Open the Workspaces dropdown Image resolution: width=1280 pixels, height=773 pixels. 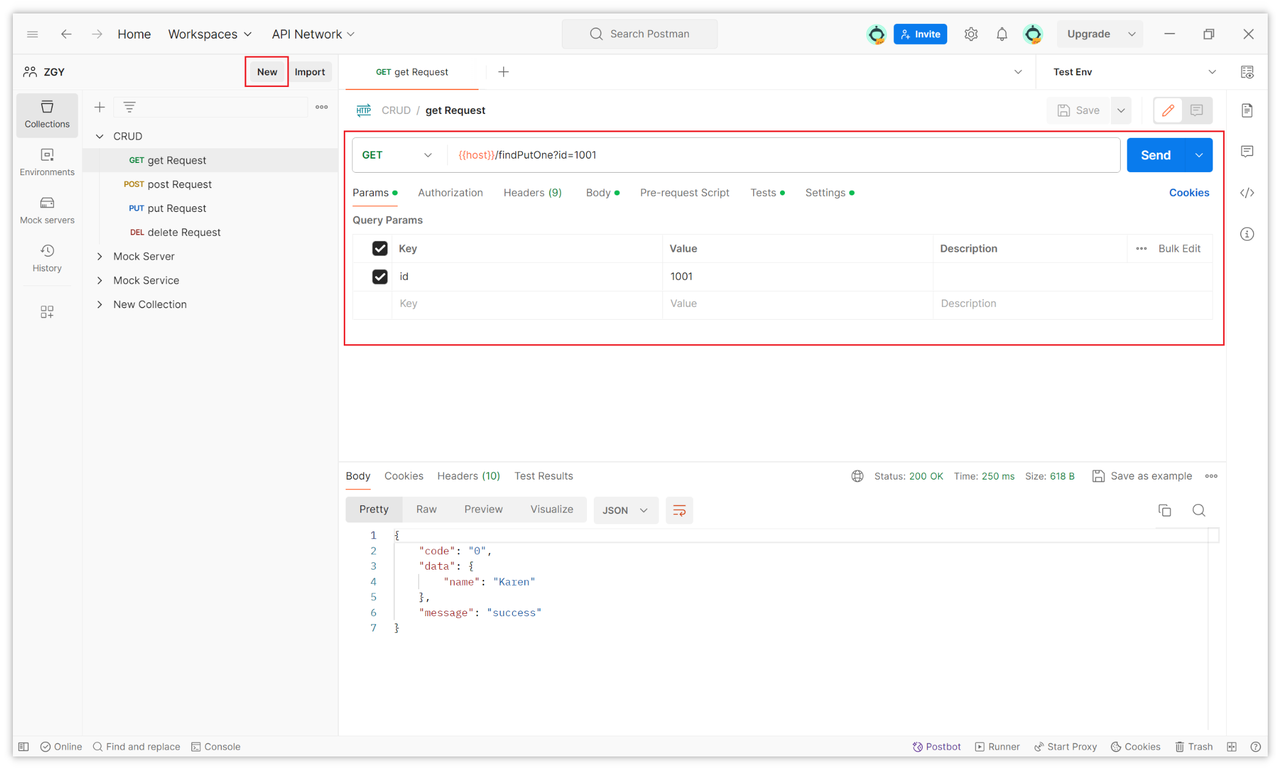pos(210,34)
